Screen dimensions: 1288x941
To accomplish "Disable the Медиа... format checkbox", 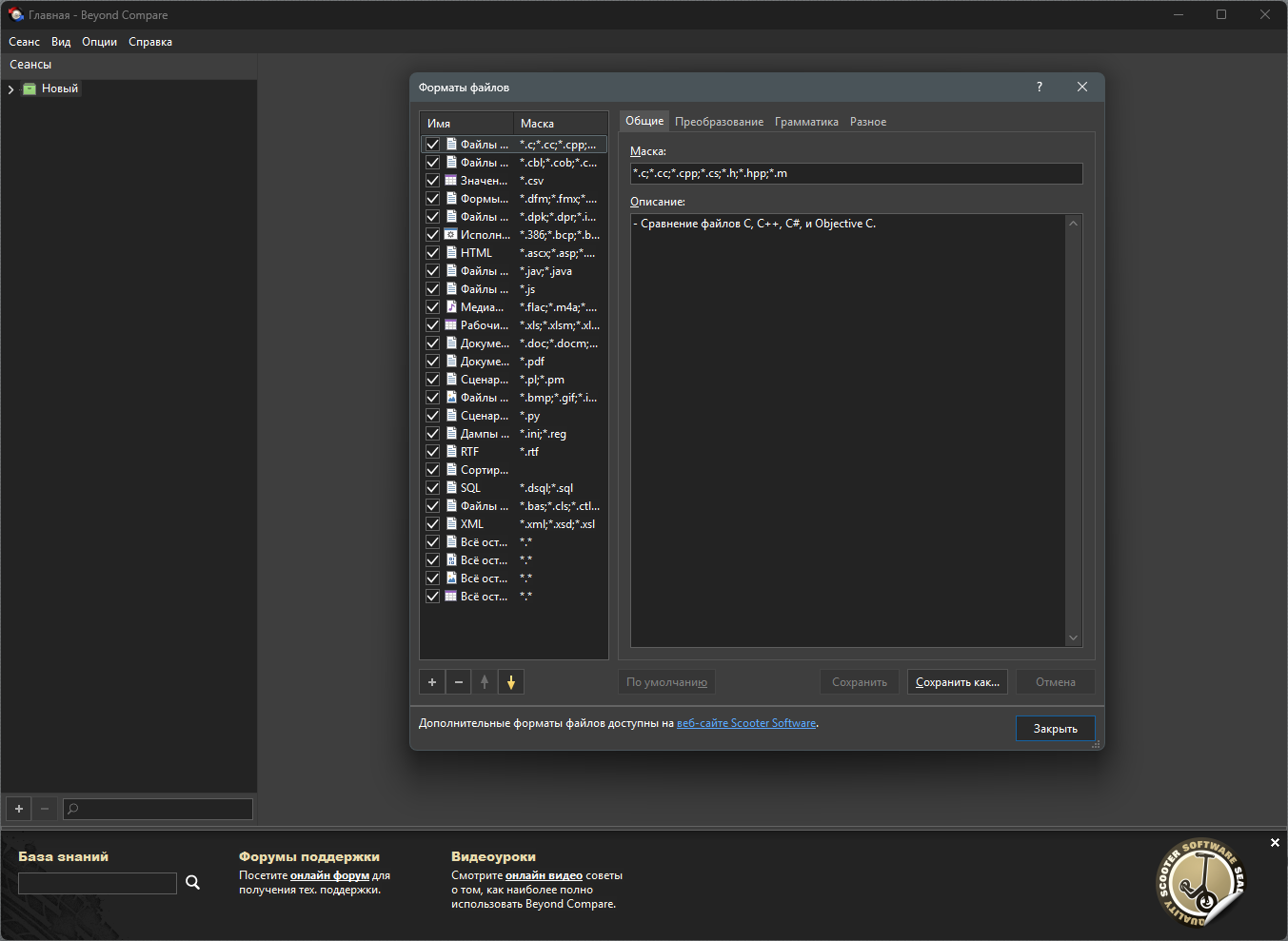I will [433, 307].
